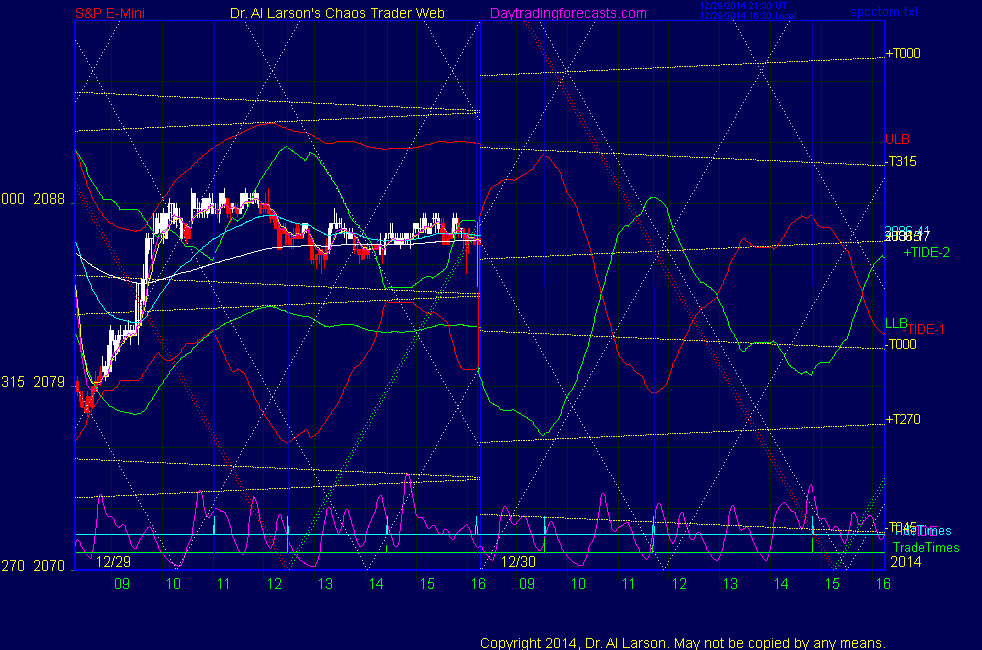Click hour '16' under the 12/30 session
The image size is (982, 650).
coord(883,584)
